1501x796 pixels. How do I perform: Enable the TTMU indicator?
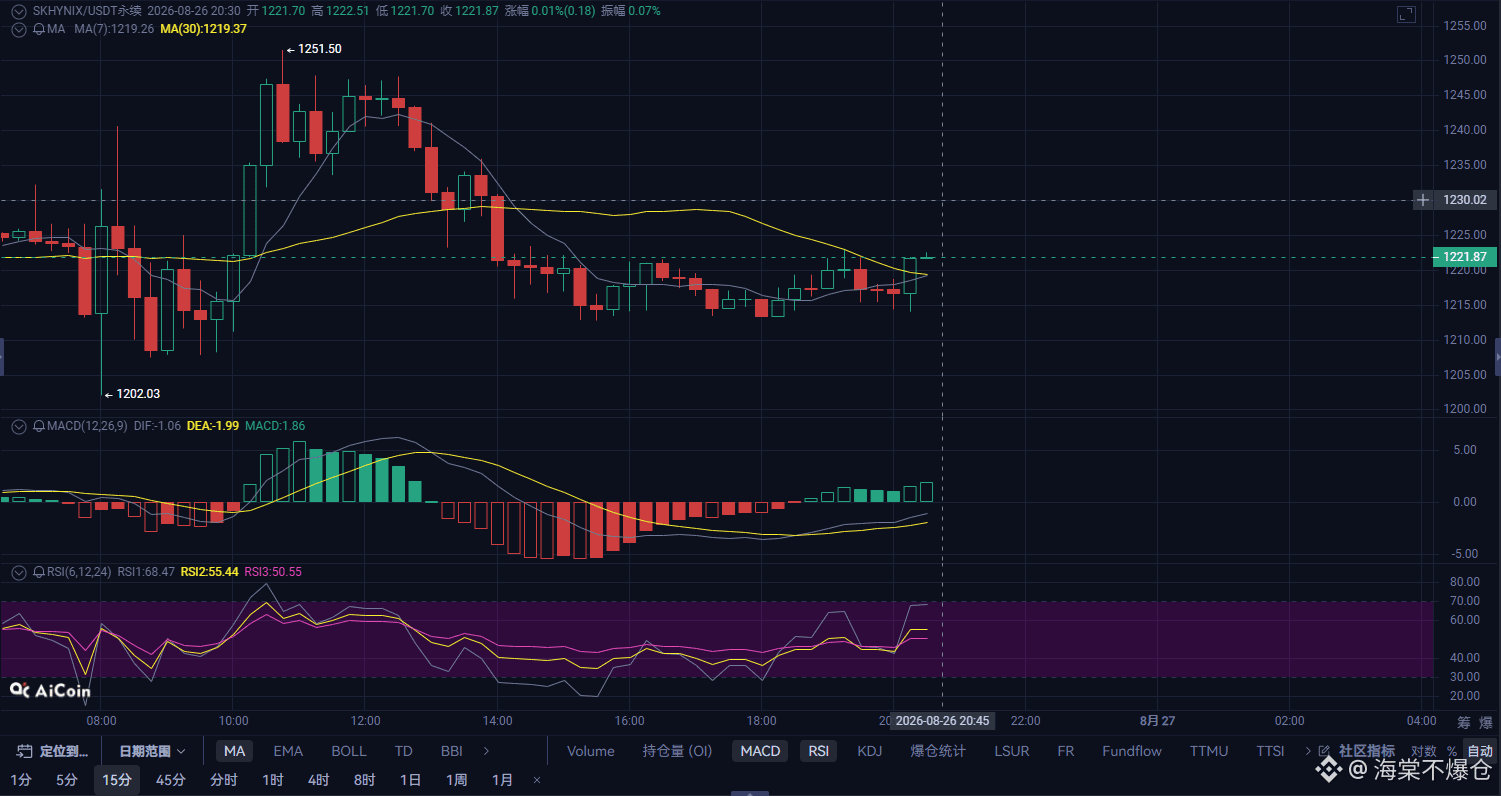(1209, 751)
